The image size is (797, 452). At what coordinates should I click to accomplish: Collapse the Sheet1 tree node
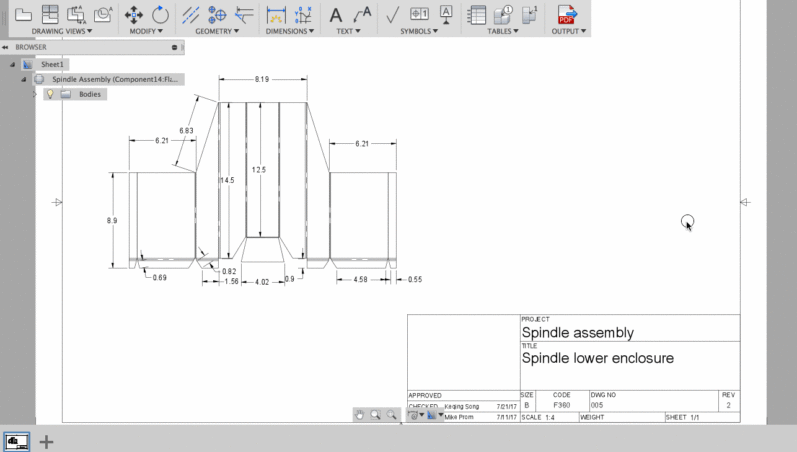click(x=12, y=65)
